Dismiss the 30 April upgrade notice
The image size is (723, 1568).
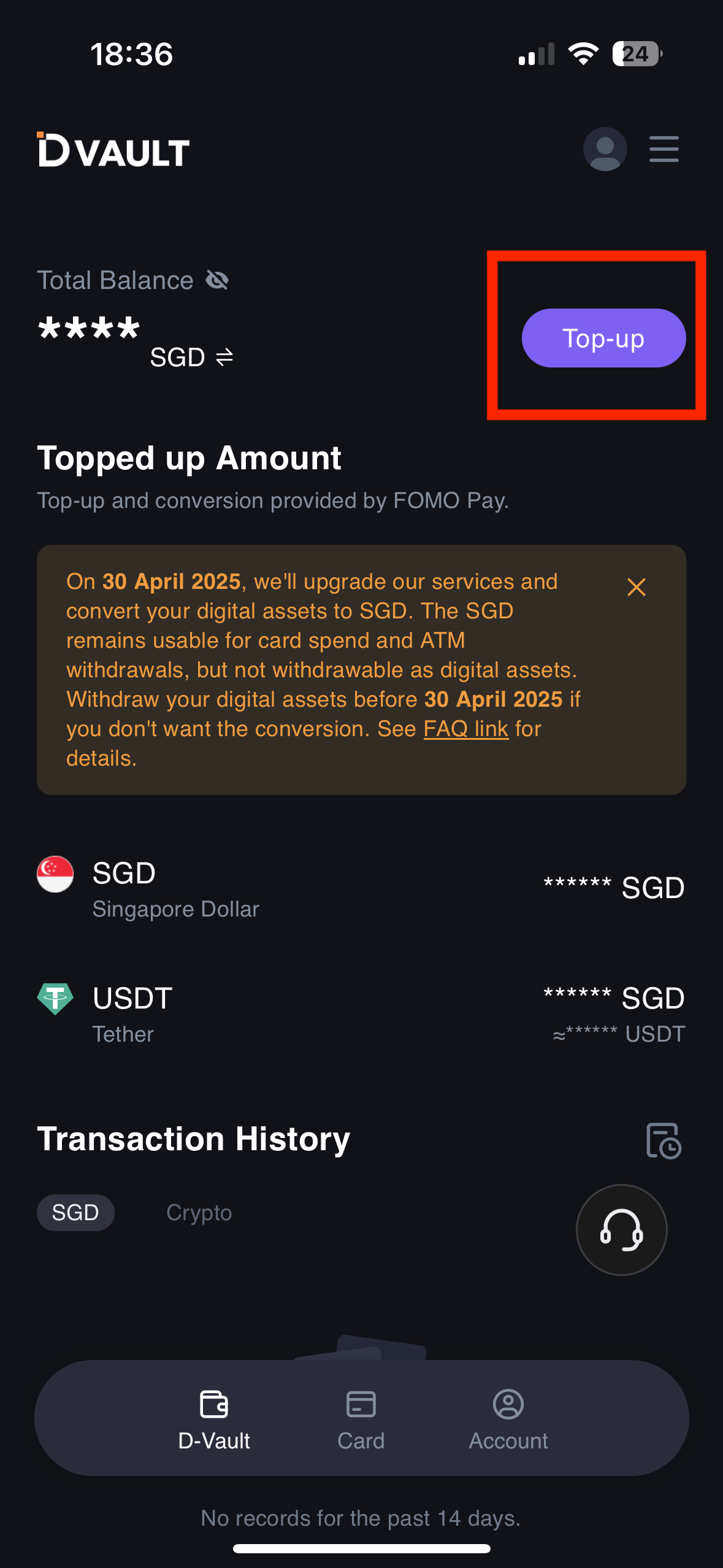coord(636,587)
